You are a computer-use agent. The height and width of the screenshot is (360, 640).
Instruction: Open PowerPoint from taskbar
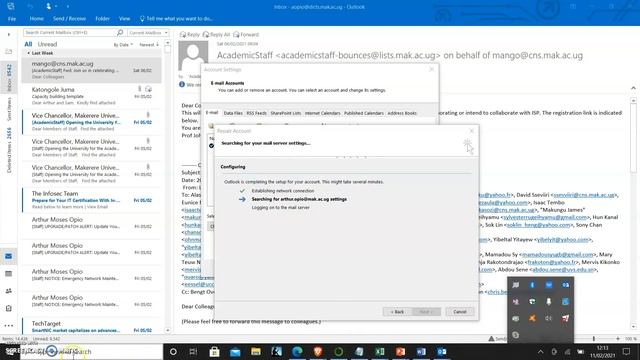click(400, 351)
